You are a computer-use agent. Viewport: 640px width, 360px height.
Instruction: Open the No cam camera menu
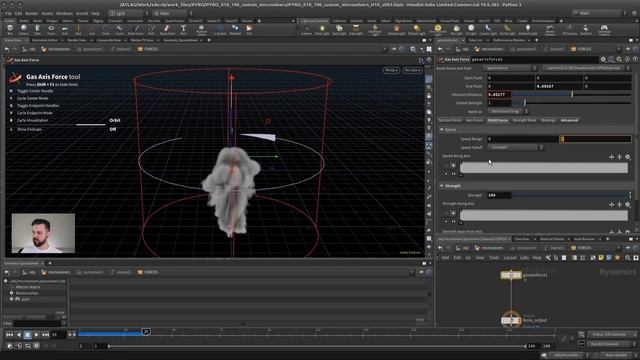[x=412, y=70]
